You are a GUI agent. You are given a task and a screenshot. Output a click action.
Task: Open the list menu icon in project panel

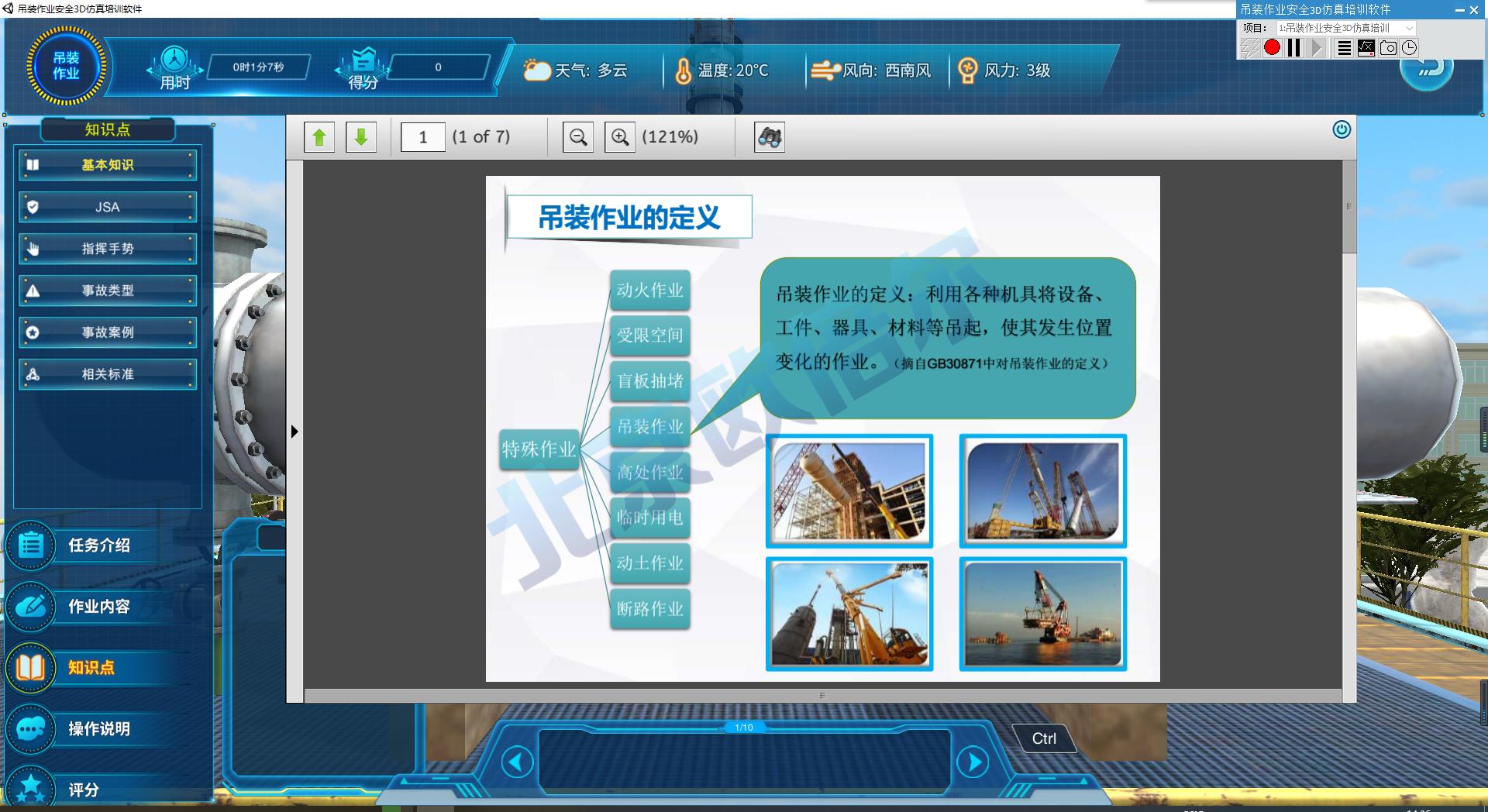[1344, 47]
